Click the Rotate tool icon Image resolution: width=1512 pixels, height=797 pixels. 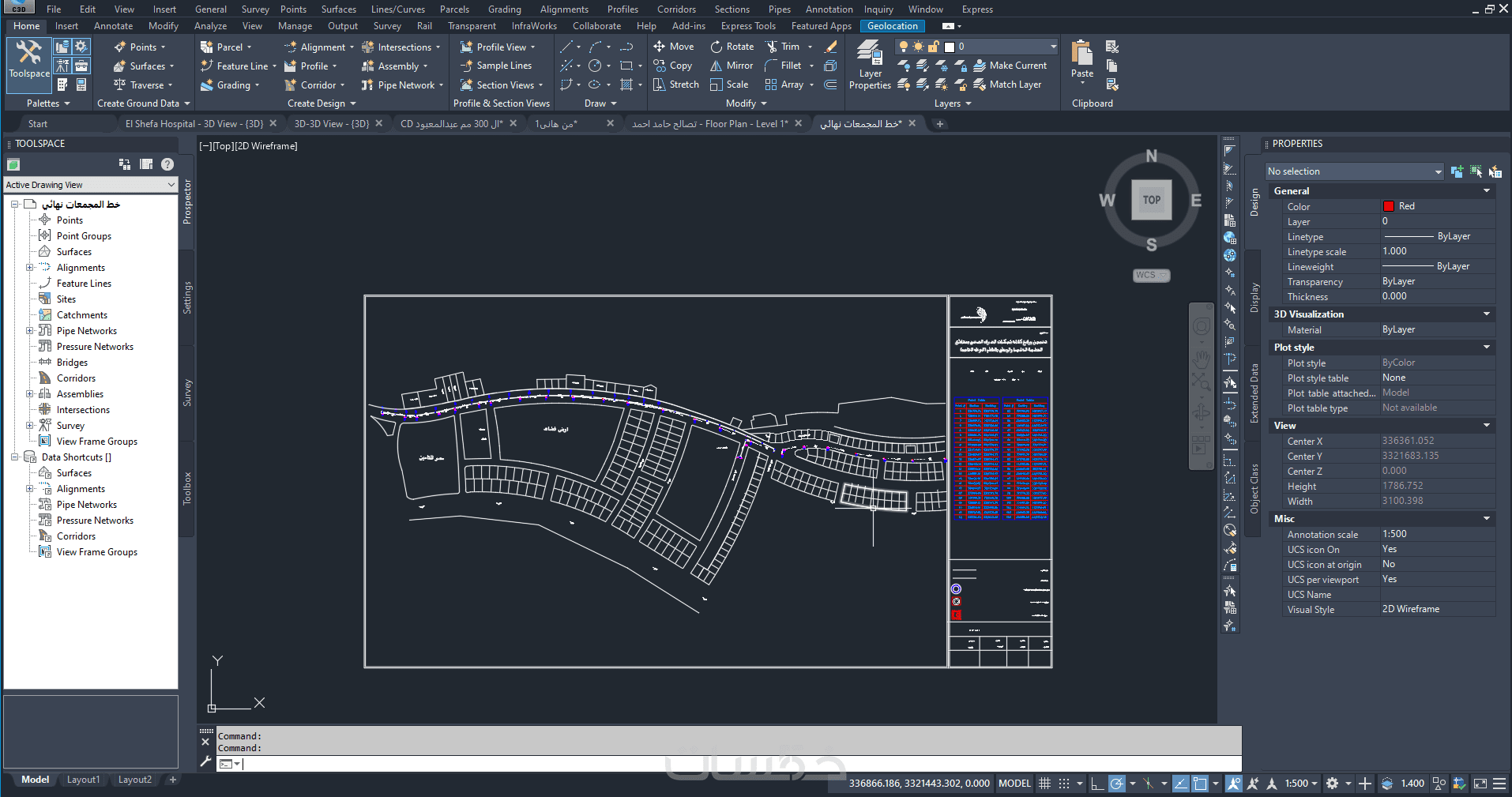pyautogui.click(x=717, y=47)
